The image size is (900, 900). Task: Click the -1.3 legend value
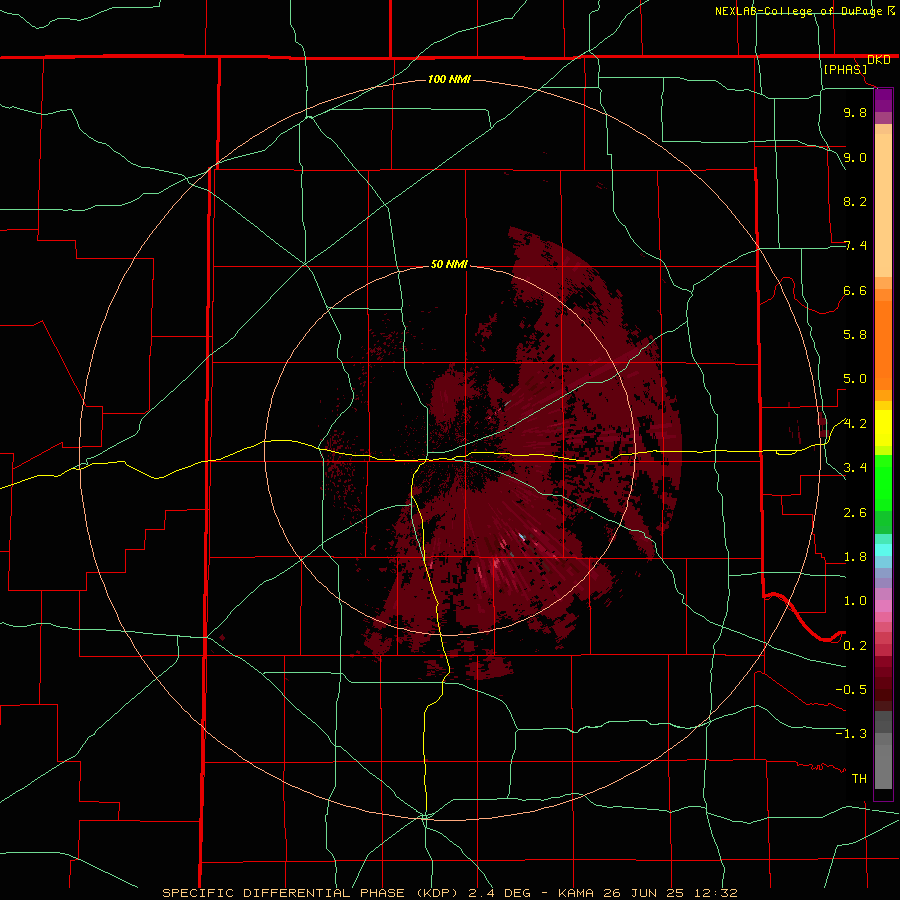pyautogui.click(x=851, y=734)
